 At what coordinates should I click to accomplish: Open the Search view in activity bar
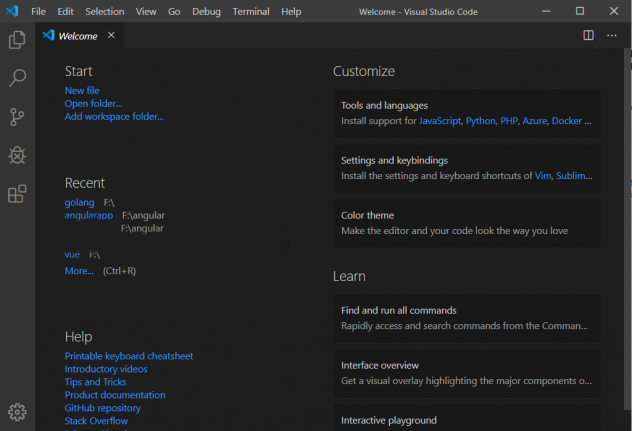pyautogui.click(x=17, y=78)
